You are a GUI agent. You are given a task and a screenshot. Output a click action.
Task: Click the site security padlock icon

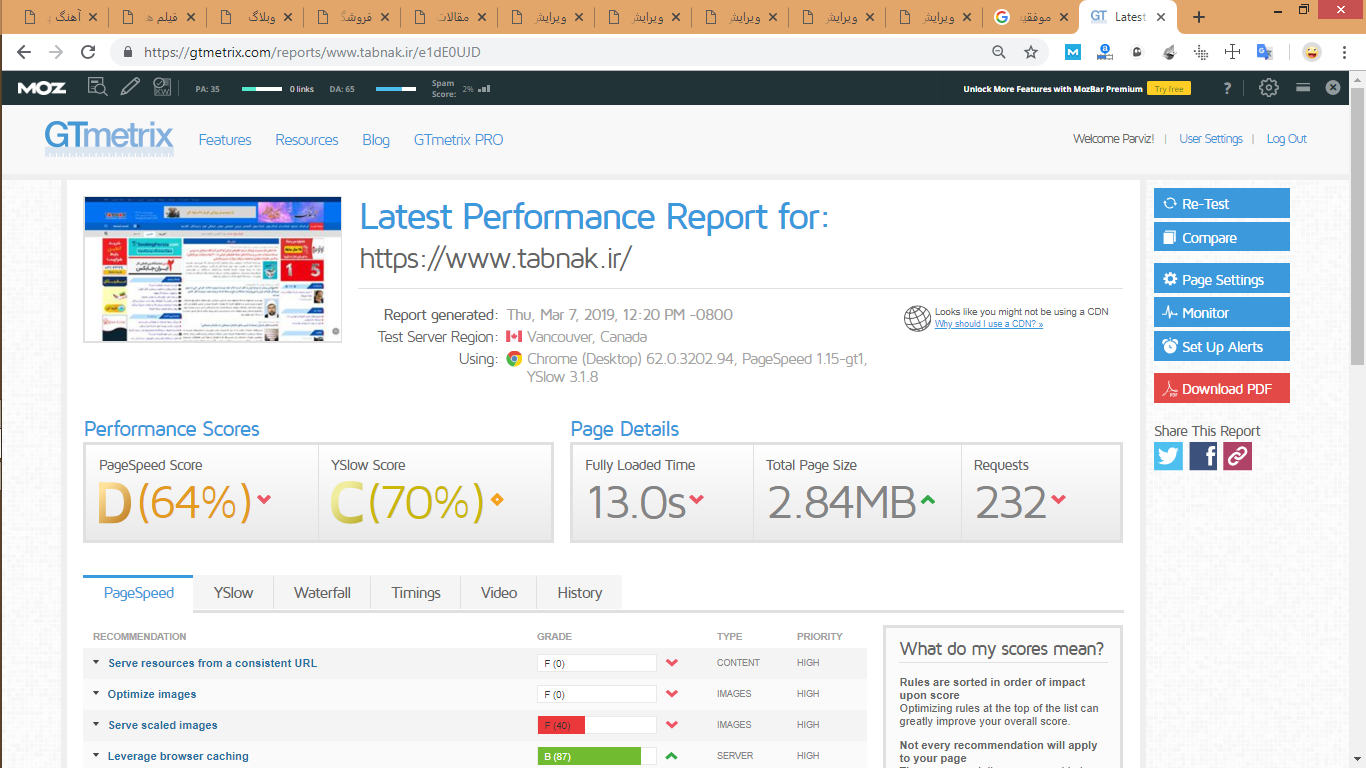(x=127, y=52)
